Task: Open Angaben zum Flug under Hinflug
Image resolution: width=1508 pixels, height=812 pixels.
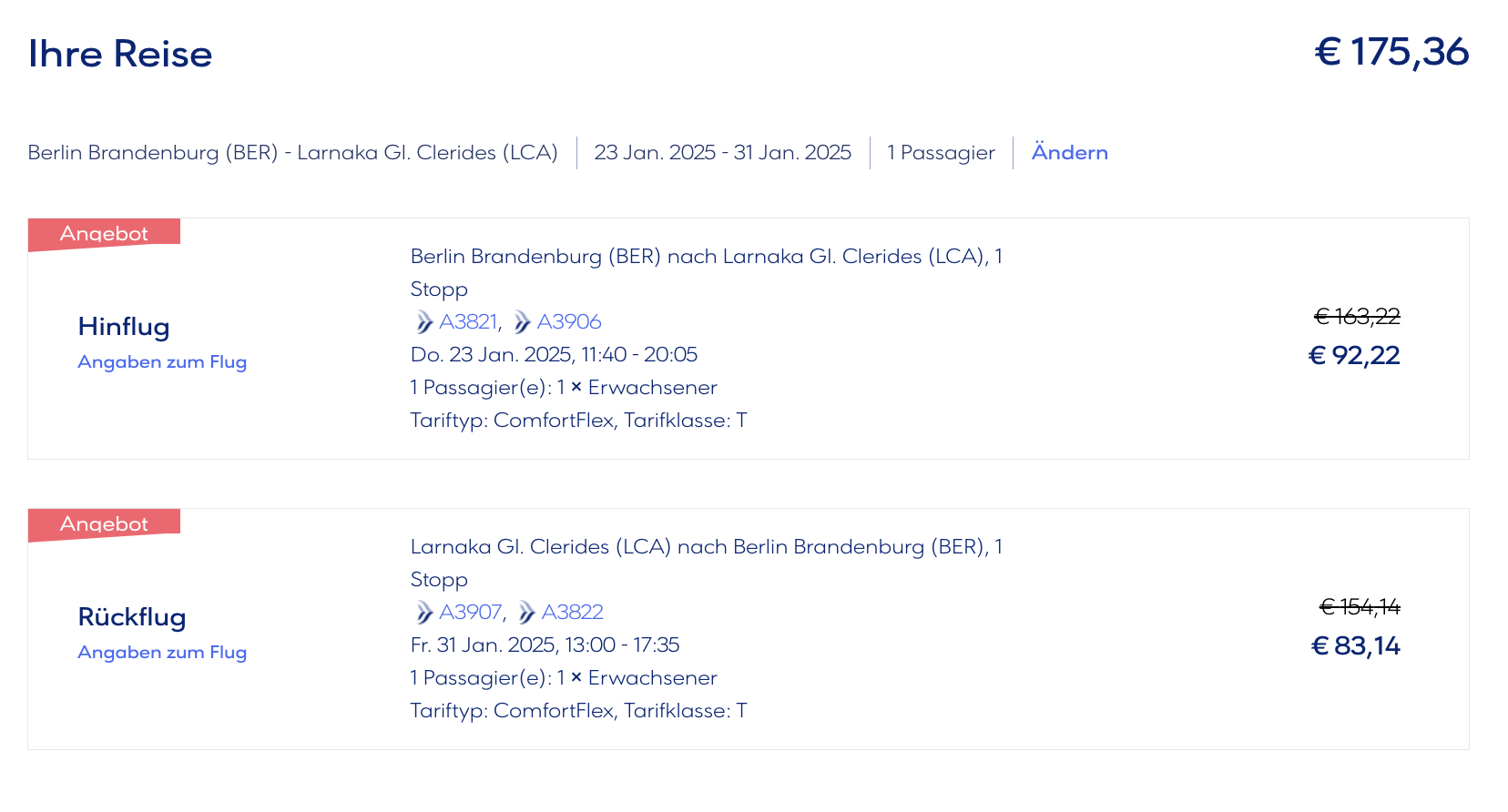Action: pyautogui.click(x=162, y=362)
